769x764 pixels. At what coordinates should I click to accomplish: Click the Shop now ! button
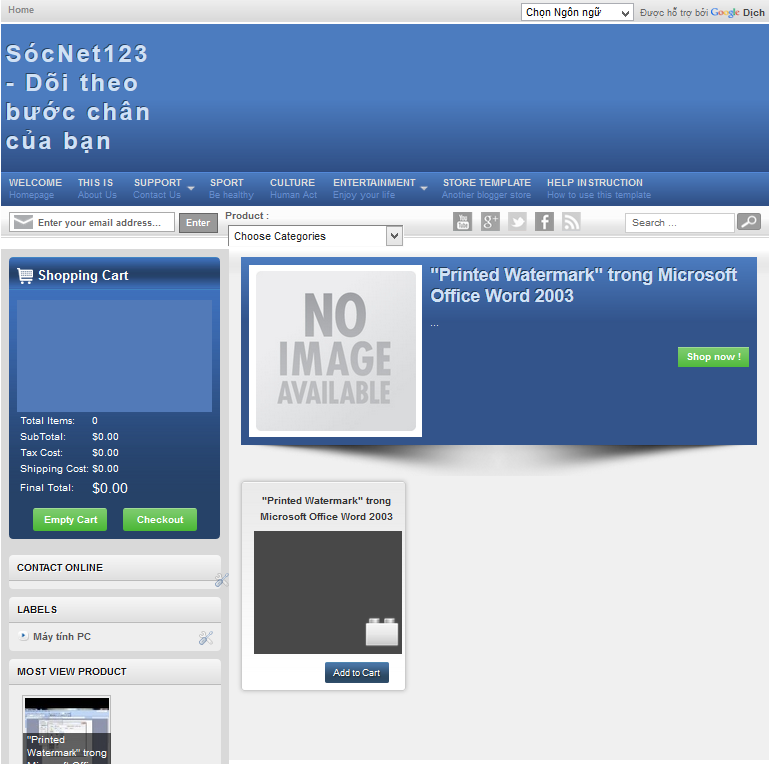click(x=713, y=357)
